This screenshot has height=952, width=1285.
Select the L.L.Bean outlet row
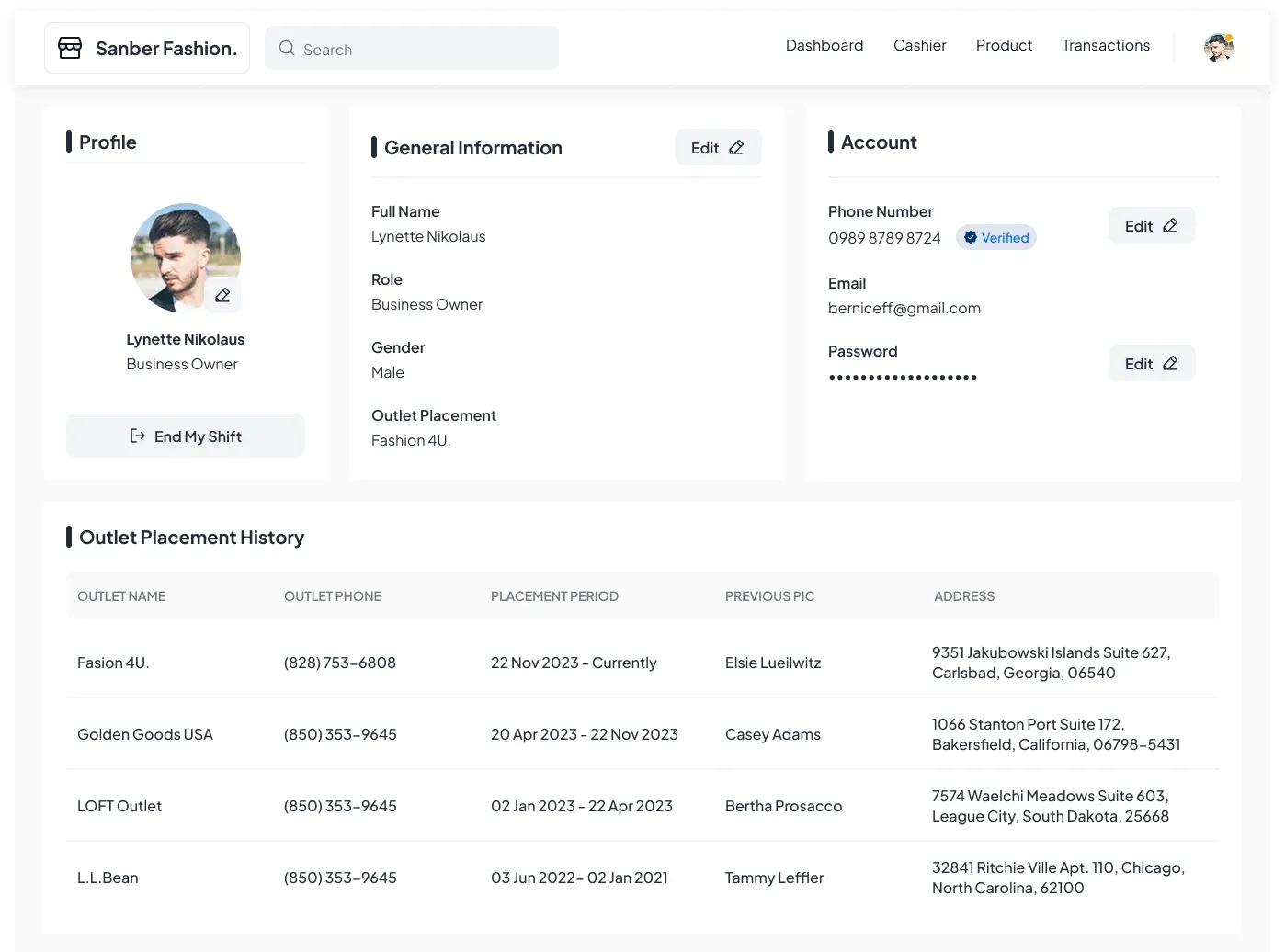tap(642, 878)
